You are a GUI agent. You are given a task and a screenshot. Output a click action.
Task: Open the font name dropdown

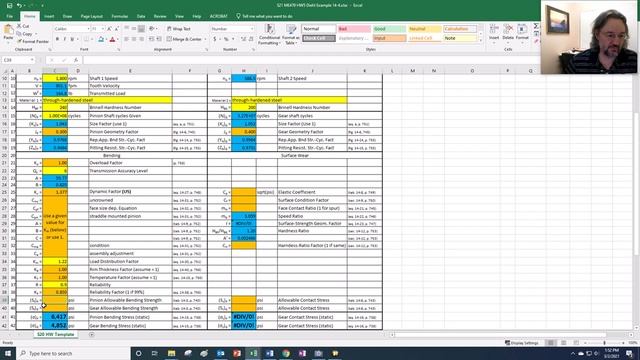click(88, 29)
